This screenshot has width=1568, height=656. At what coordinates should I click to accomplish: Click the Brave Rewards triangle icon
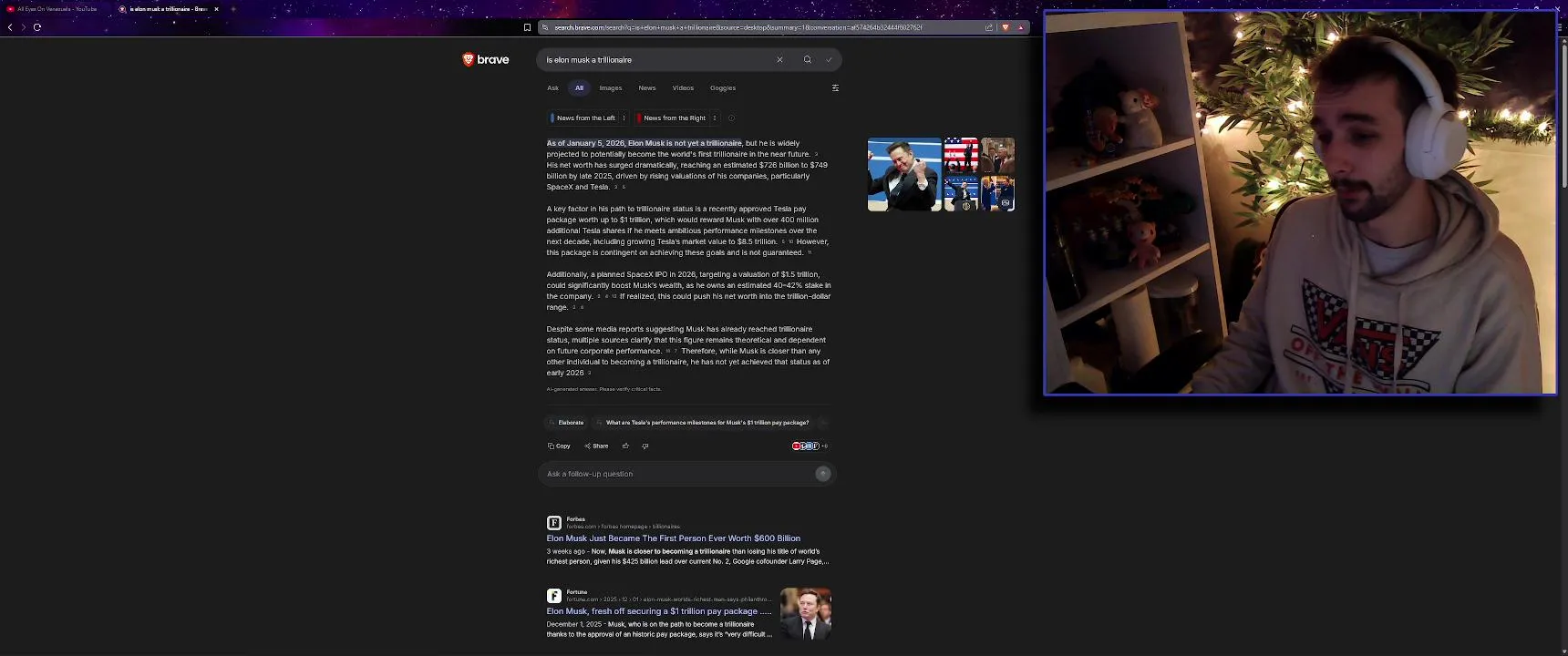tap(1021, 27)
